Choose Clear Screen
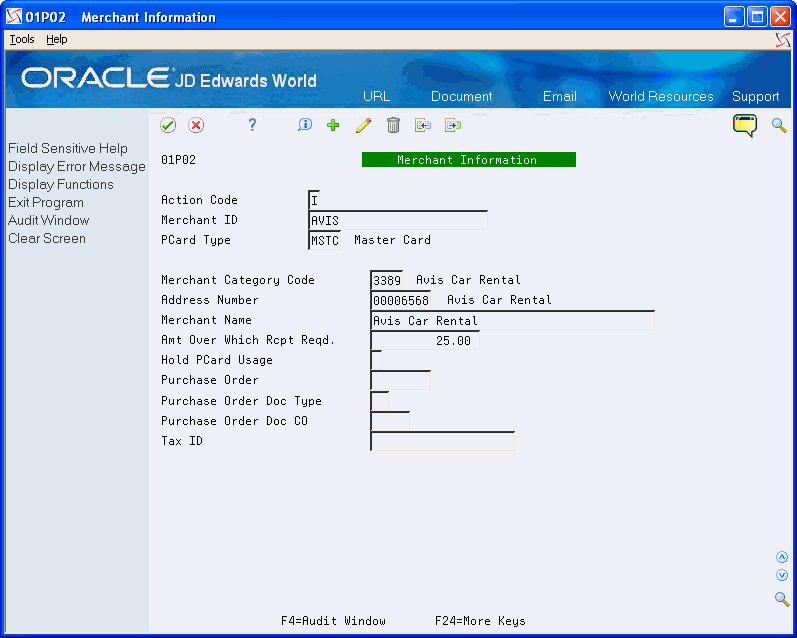Screen dimensions: 797x638 click(x=47, y=238)
